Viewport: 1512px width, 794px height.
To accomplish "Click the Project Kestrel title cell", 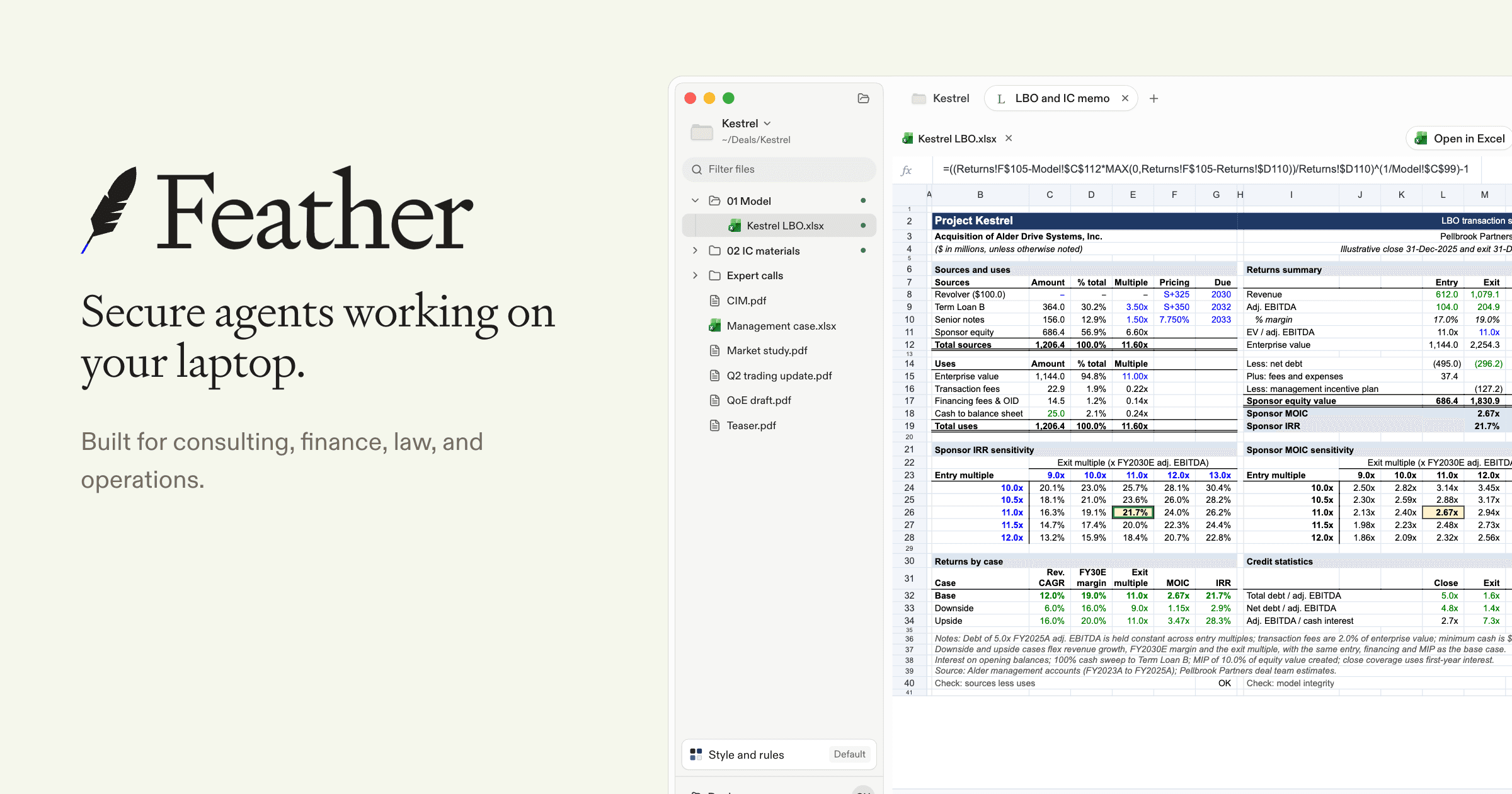I will (974, 221).
